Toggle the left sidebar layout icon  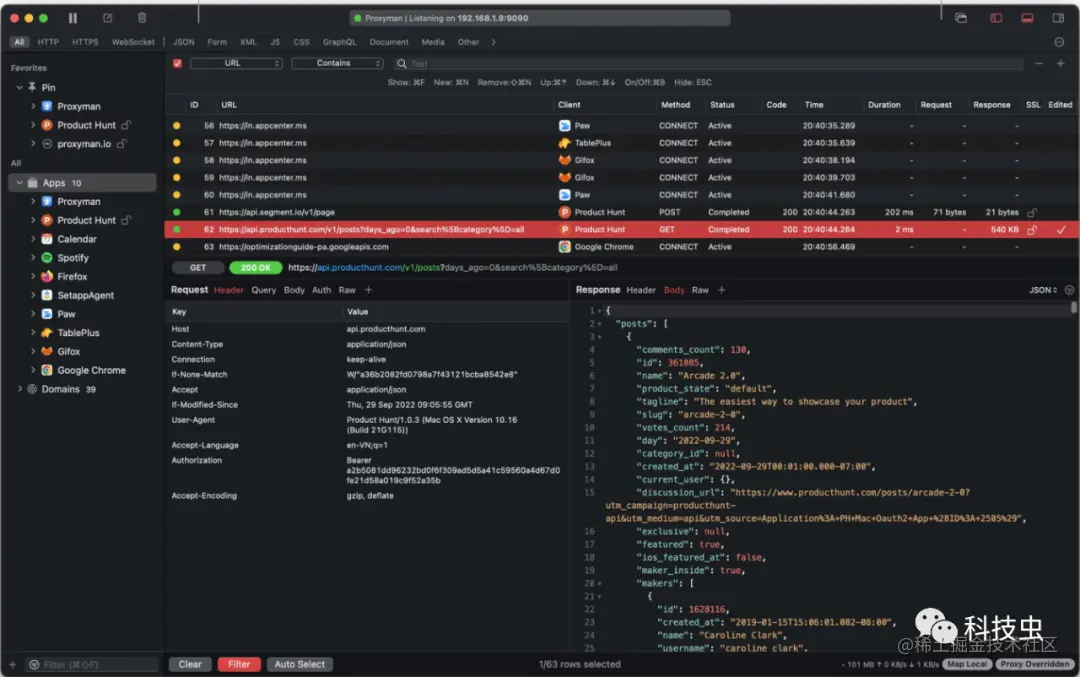pos(996,18)
